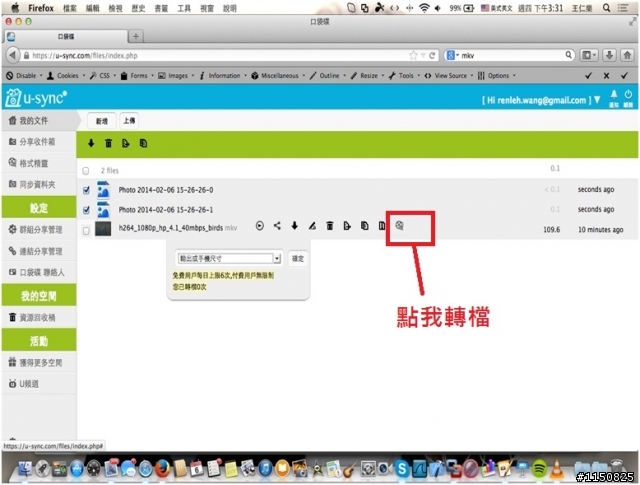640x485 pixels.
Task: Open the 歷史 menu in the menu bar
Action: point(138,8)
